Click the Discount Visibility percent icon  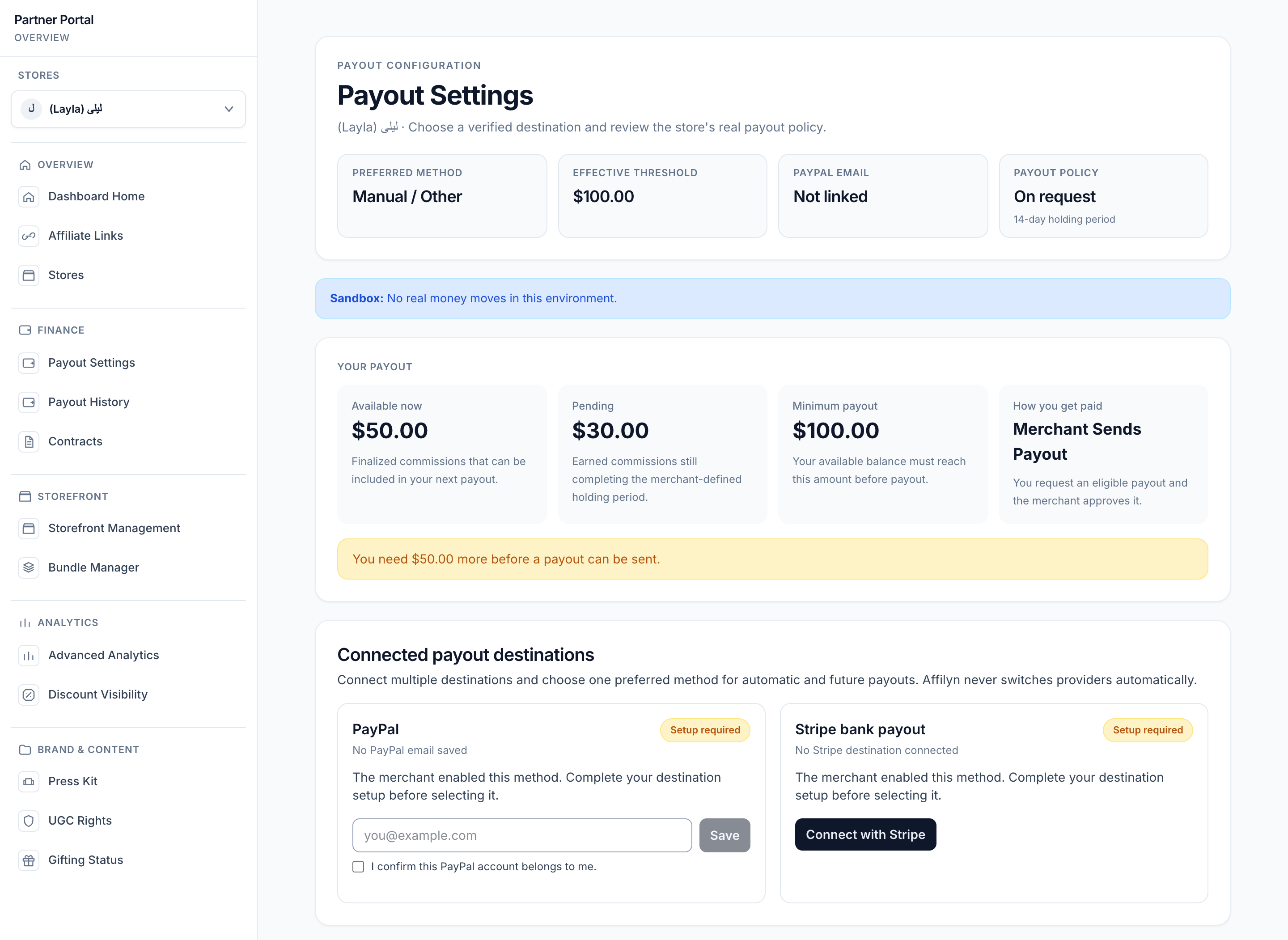(29, 695)
